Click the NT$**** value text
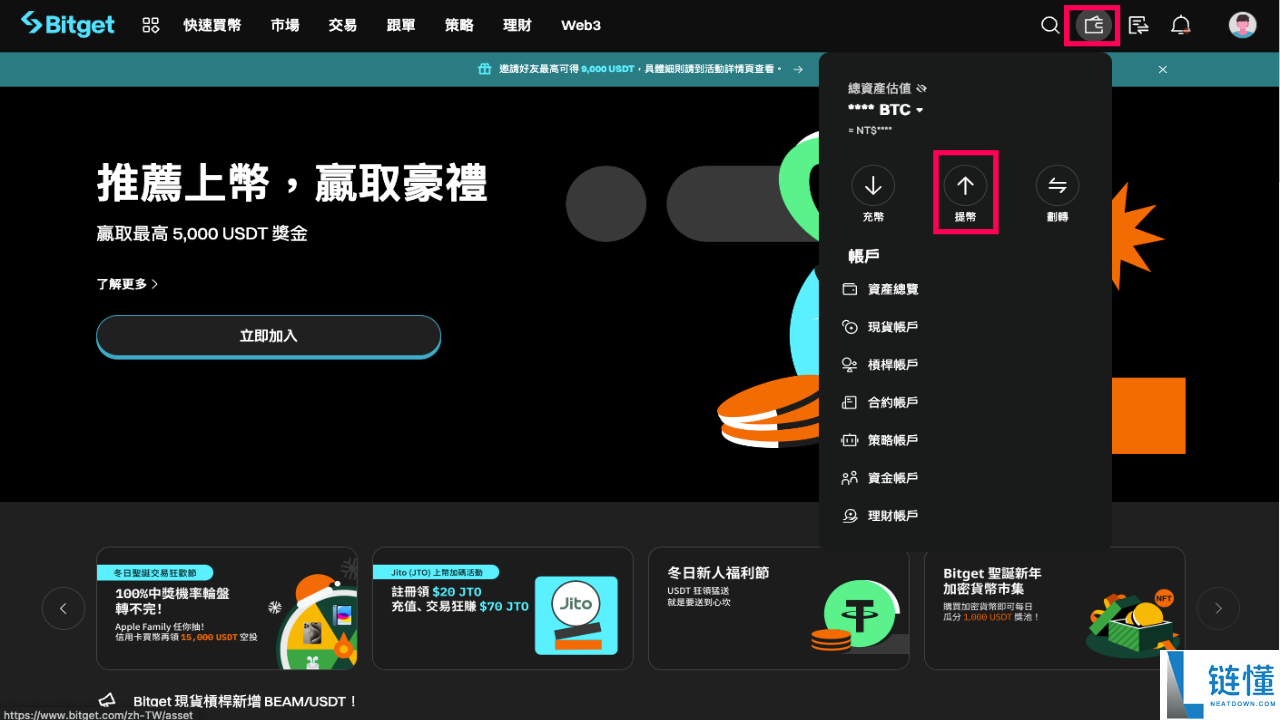 pos(869,131)
